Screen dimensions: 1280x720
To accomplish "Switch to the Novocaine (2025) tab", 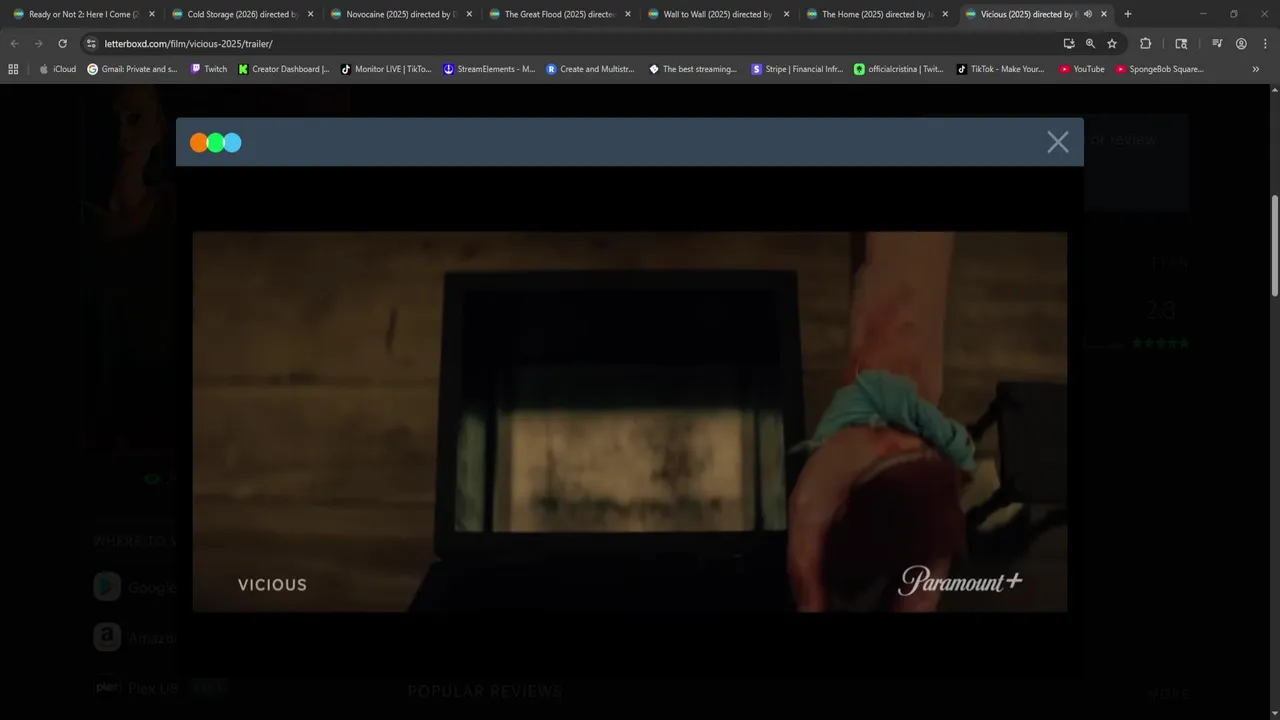I will (400, 14).
